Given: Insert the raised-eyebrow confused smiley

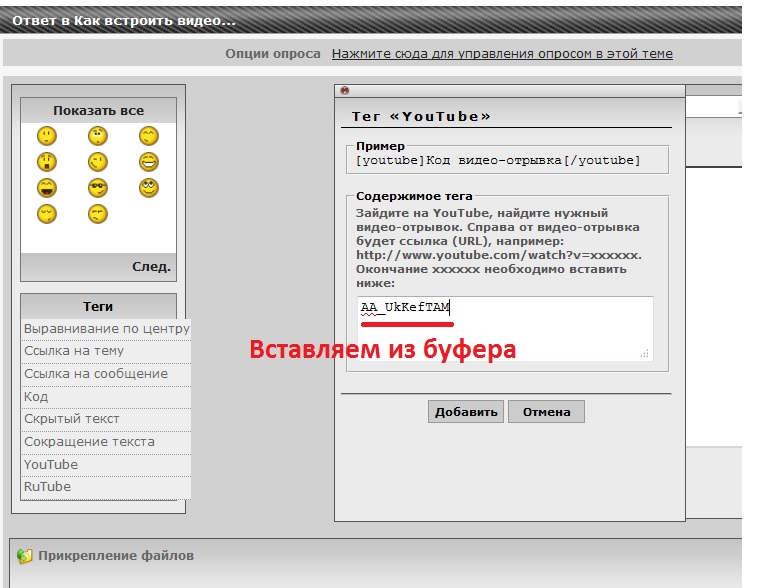Looking at the screenshot, I should 97,136.
